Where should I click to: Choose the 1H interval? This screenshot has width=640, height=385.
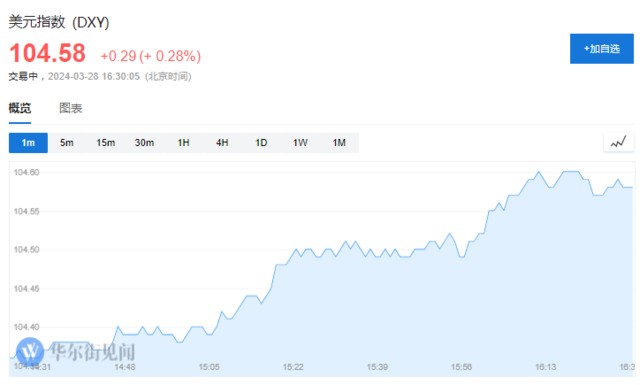click(x=183, y=142)
